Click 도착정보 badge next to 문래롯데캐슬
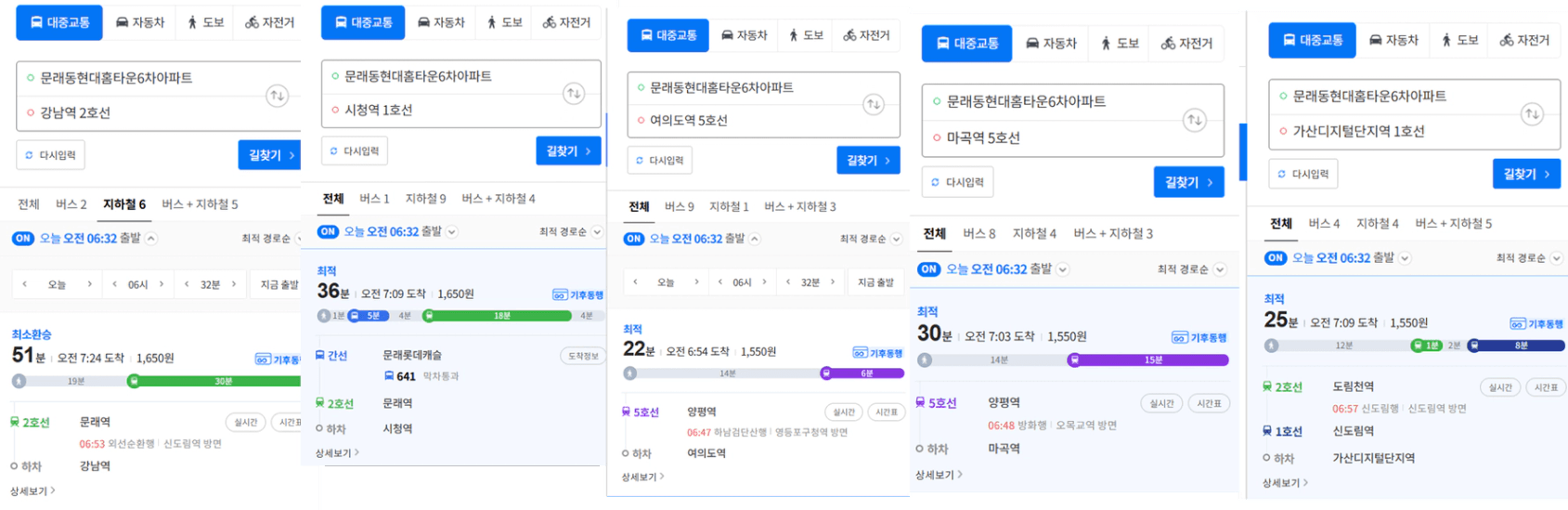The image size is (1568, 510). coord(581,356)
